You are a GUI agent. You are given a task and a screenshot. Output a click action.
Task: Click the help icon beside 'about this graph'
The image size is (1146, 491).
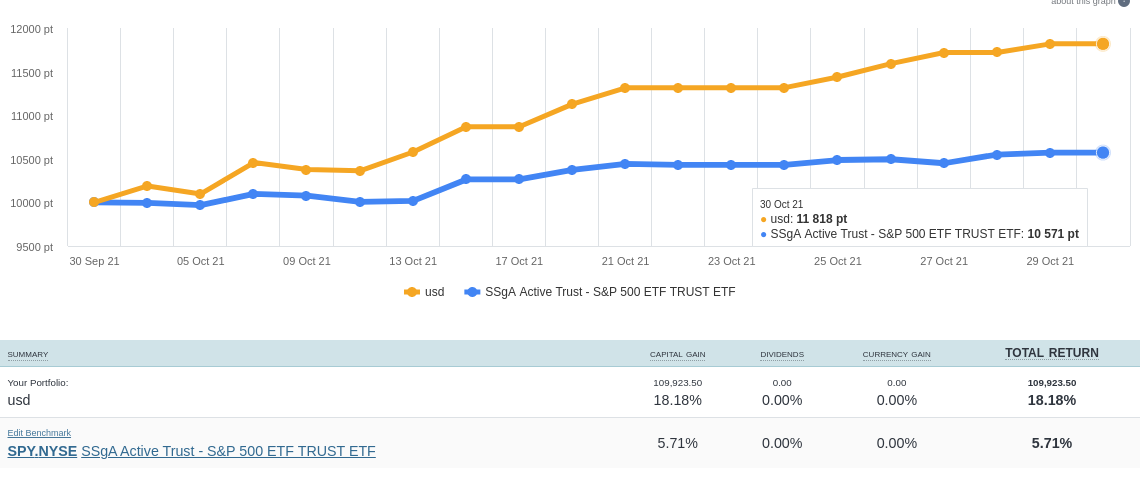[x=1124, y=2]
